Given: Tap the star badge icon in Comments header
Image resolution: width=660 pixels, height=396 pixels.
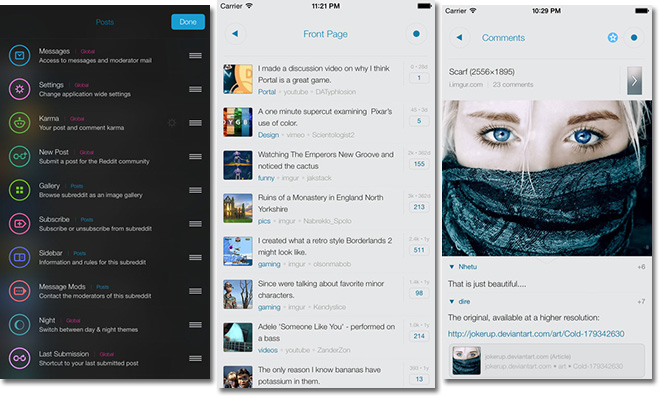Looking at the screenshot, I should [613, 38].
